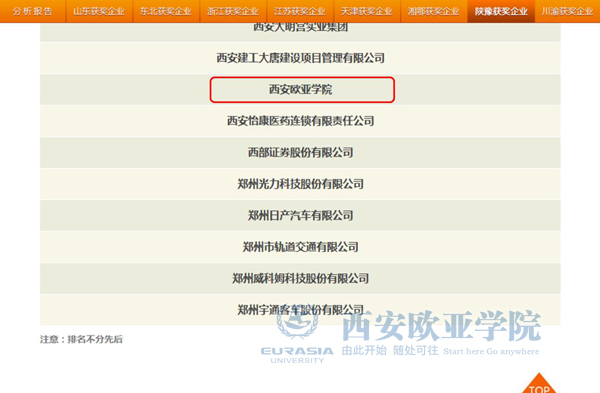Viewport: 600px width, 393px height.
Task: Click the 注意:排名不分先后 note text
Action: [x=81, y=339]
